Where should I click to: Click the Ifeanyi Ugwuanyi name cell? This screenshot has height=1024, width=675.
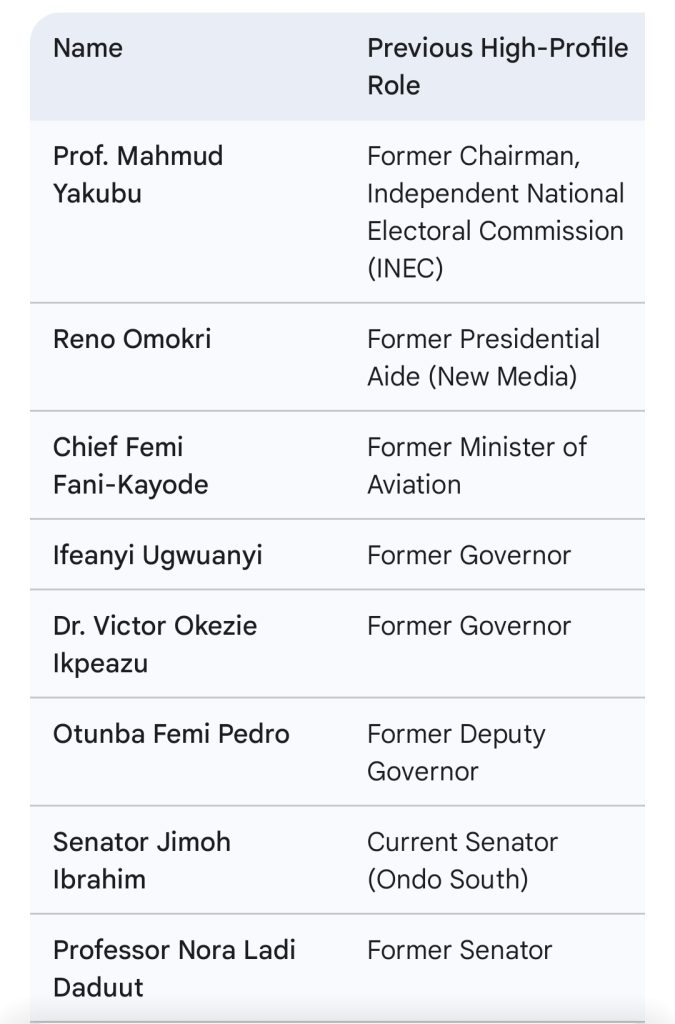click(157, 555)
